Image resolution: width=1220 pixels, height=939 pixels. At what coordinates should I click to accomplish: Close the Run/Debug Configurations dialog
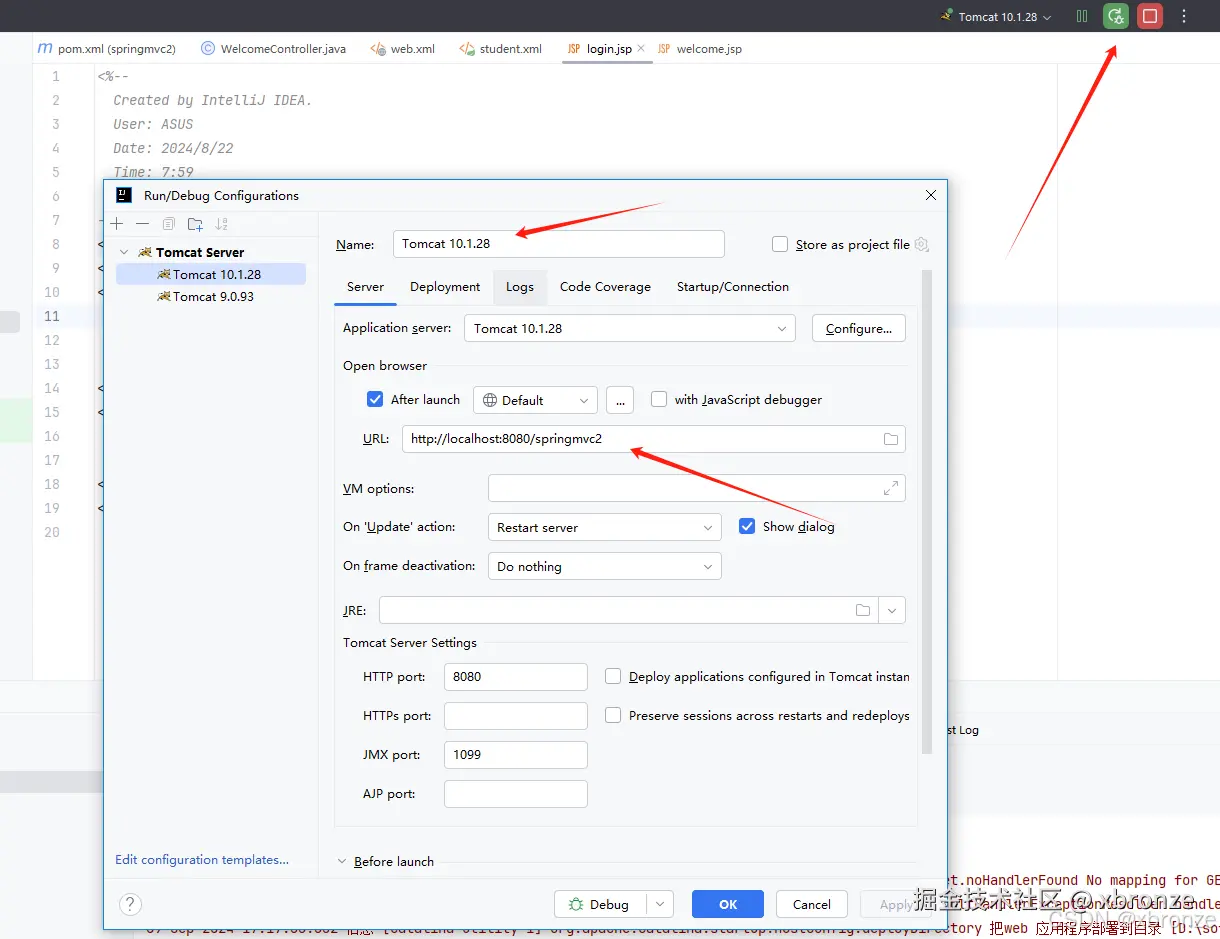click(930, 195)
